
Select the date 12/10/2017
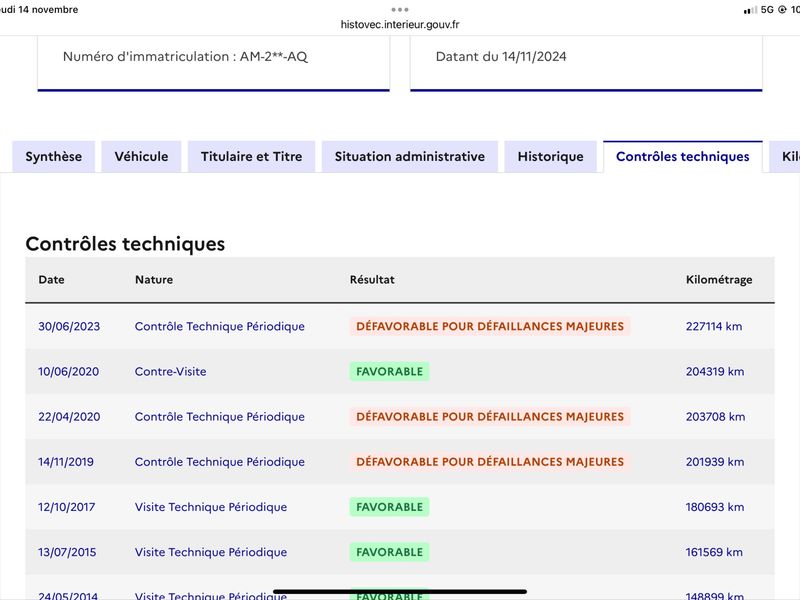tap(66, 507)
